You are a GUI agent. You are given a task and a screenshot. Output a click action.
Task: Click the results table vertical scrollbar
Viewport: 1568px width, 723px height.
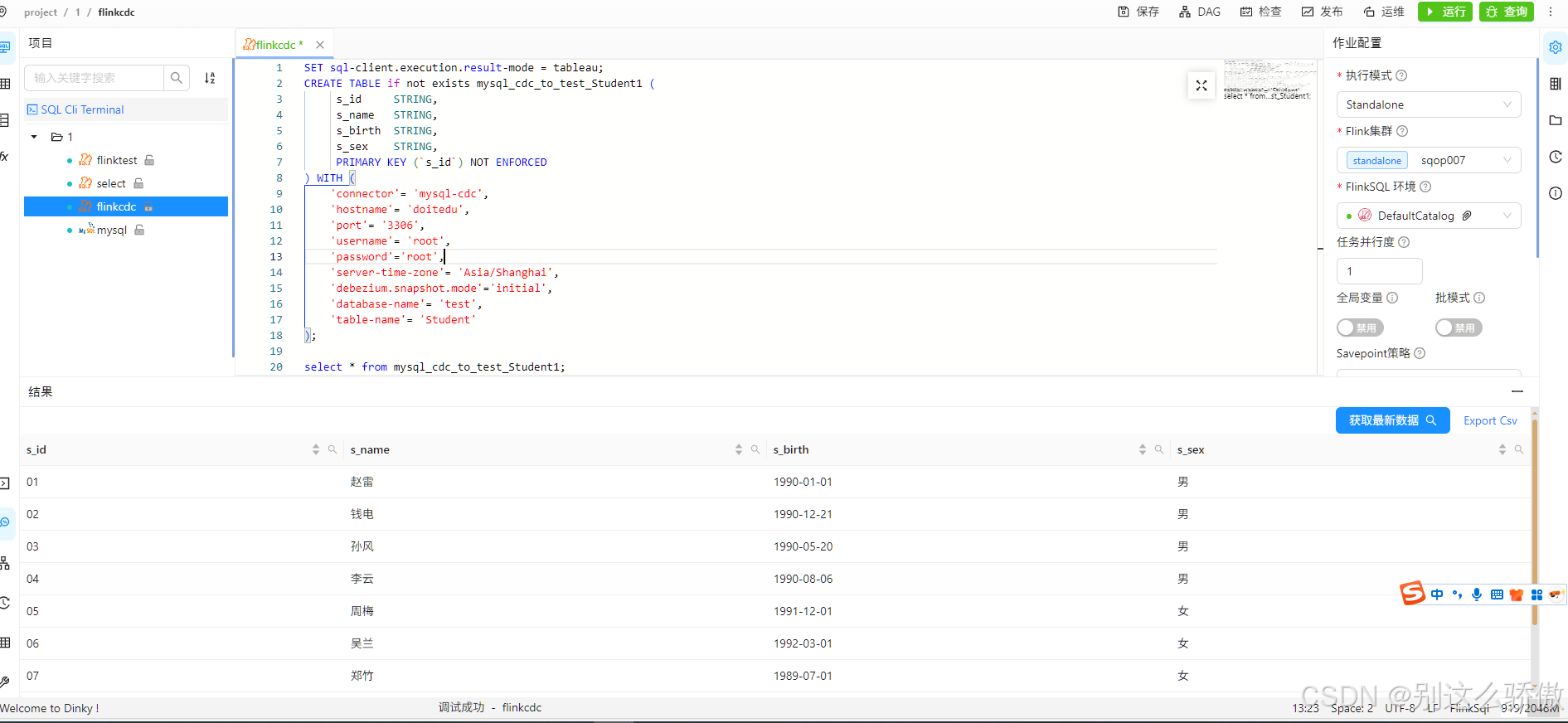click(1535, 522)
